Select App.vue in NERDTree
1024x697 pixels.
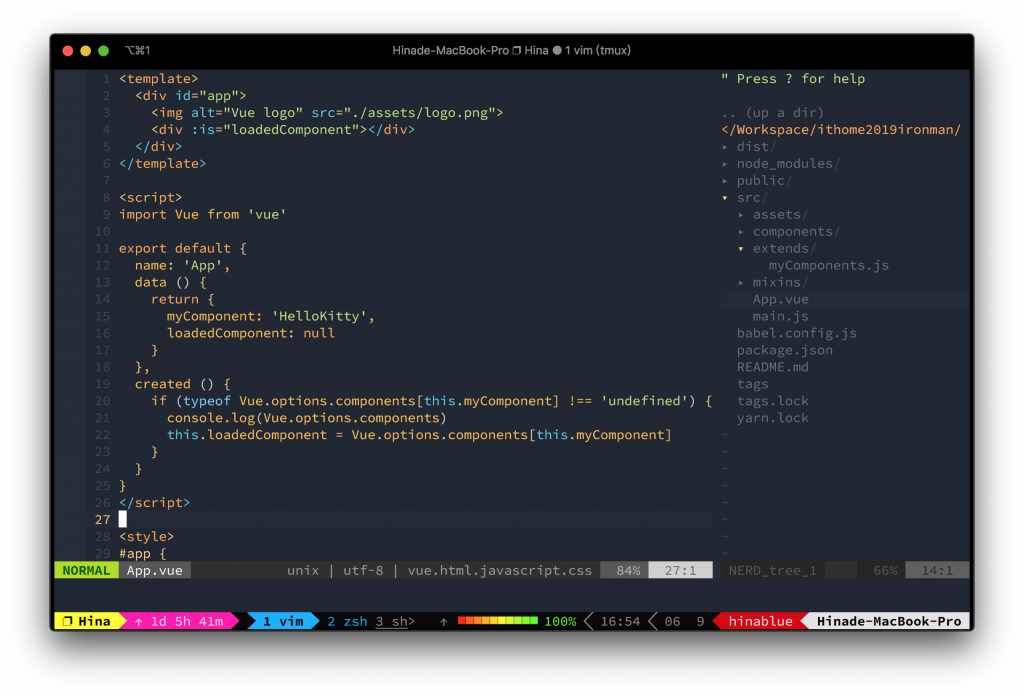[780, 299]
